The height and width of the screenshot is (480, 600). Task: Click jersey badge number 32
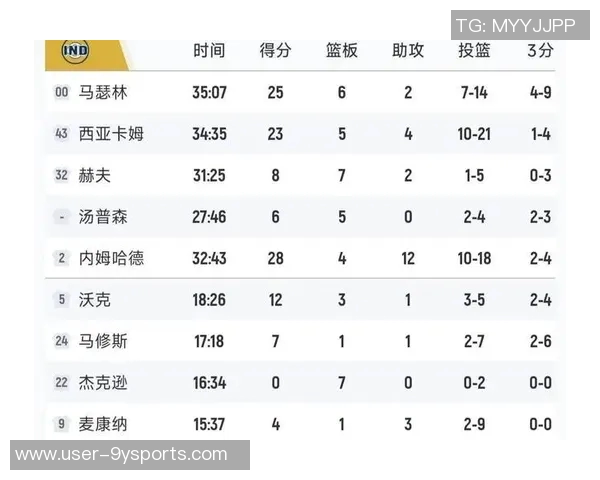pos(62,176)
